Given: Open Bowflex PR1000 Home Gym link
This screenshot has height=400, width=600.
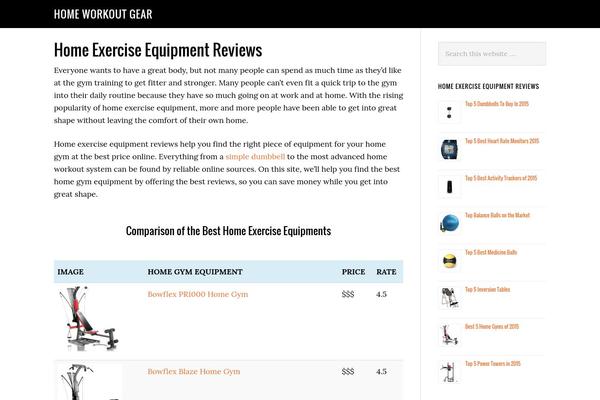Looking at the screenshot, I should 198,294.
